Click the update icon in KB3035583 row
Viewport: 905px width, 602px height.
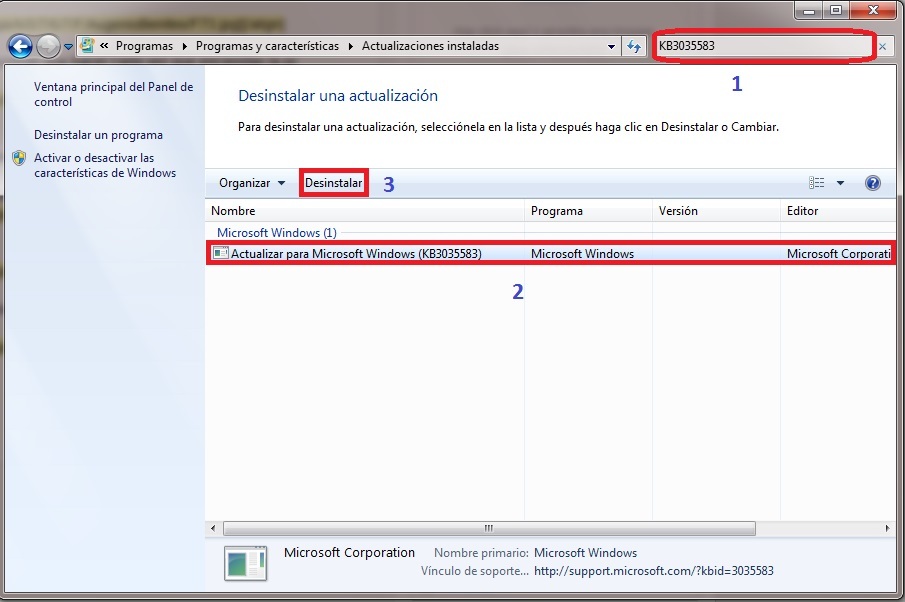(220, 253)
